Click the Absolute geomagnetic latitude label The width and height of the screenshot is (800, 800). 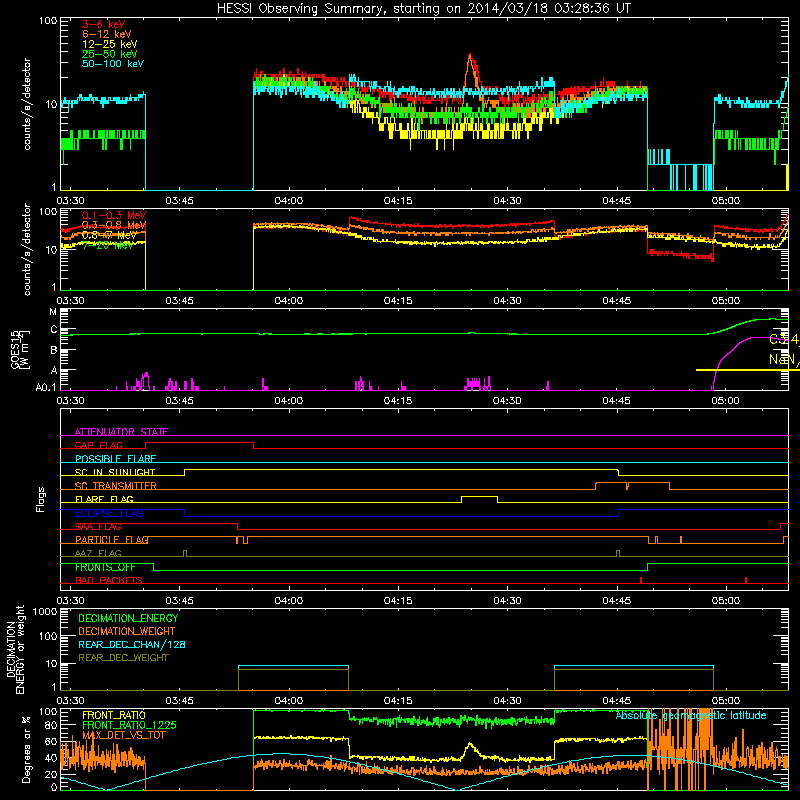[x=691, y=715]
